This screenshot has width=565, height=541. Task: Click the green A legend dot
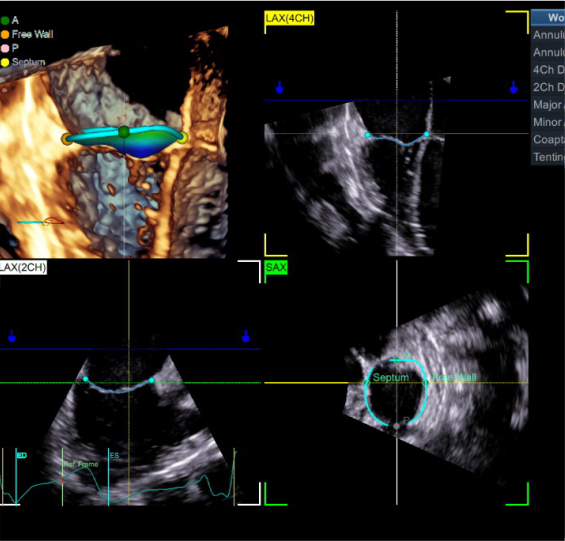pos(5,21)
